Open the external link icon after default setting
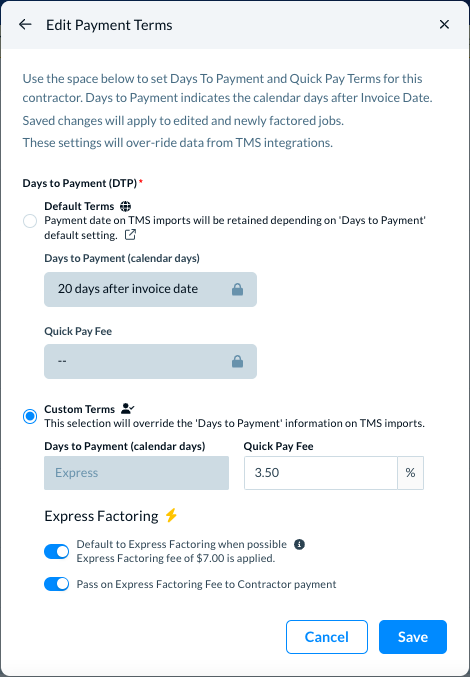 coord(130,235)
